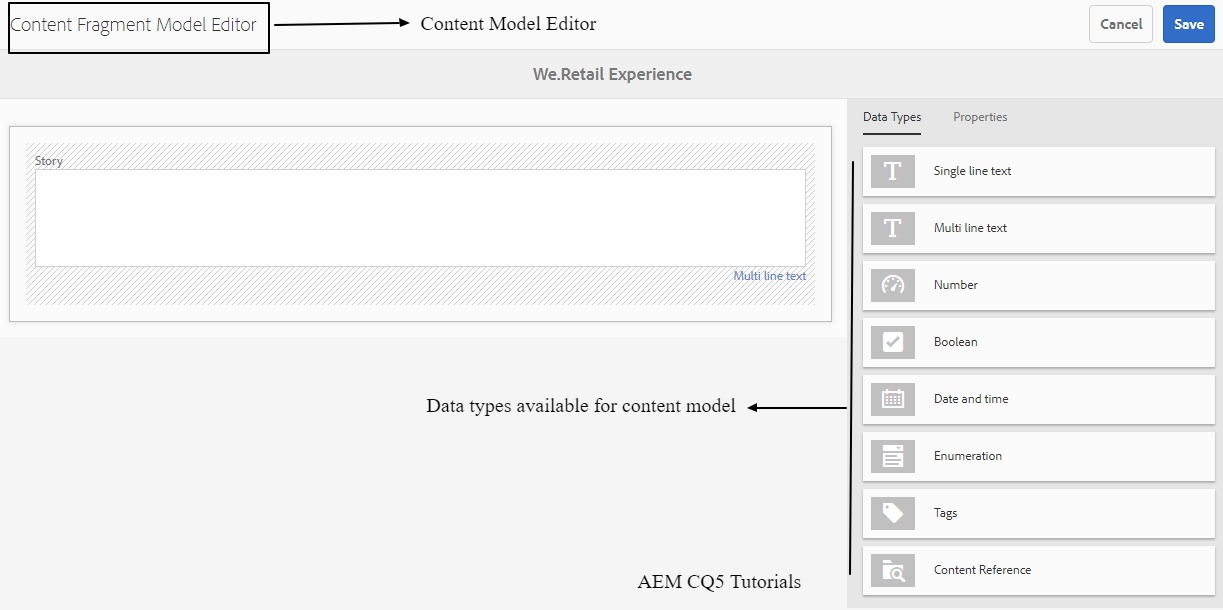Click the Multi line text link below the field
Viewport: 1223px width, 610px height.
click(769, 275)
